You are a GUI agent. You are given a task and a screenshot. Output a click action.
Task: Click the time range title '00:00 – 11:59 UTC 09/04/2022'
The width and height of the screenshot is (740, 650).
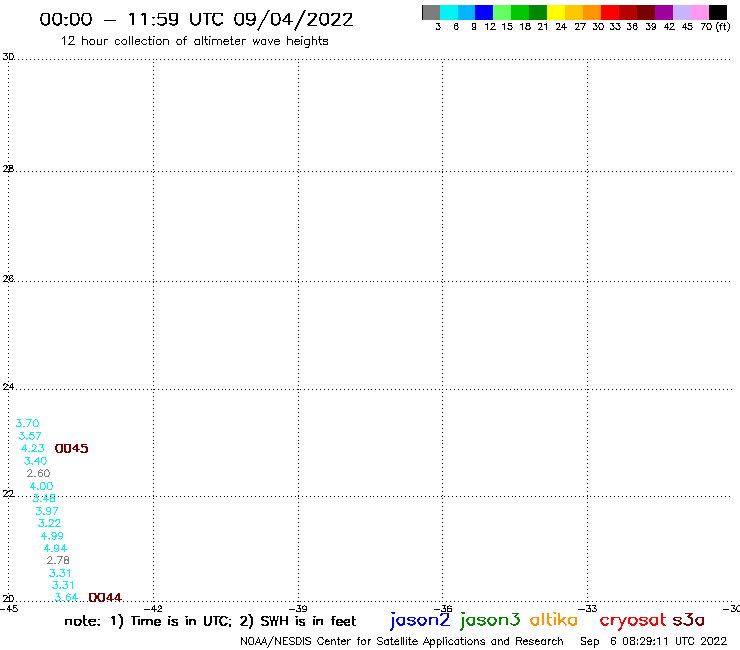click(x=196, y=19)
